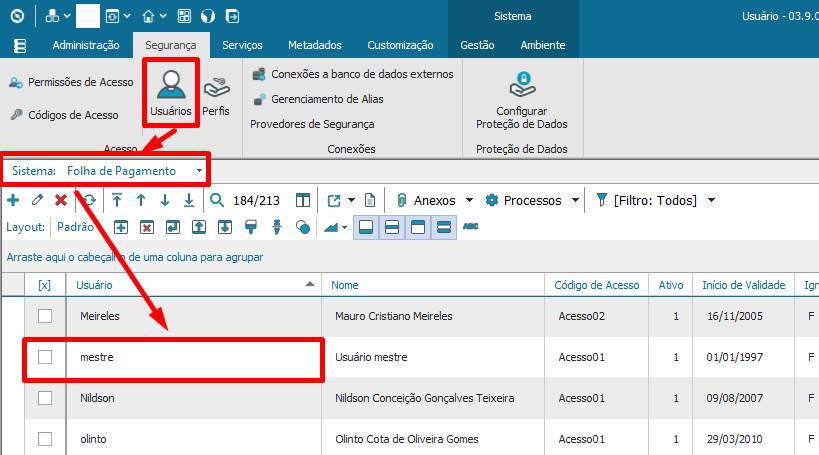Switch to the Administração tab
819x455 pixels.
click(x=86, y=45)
